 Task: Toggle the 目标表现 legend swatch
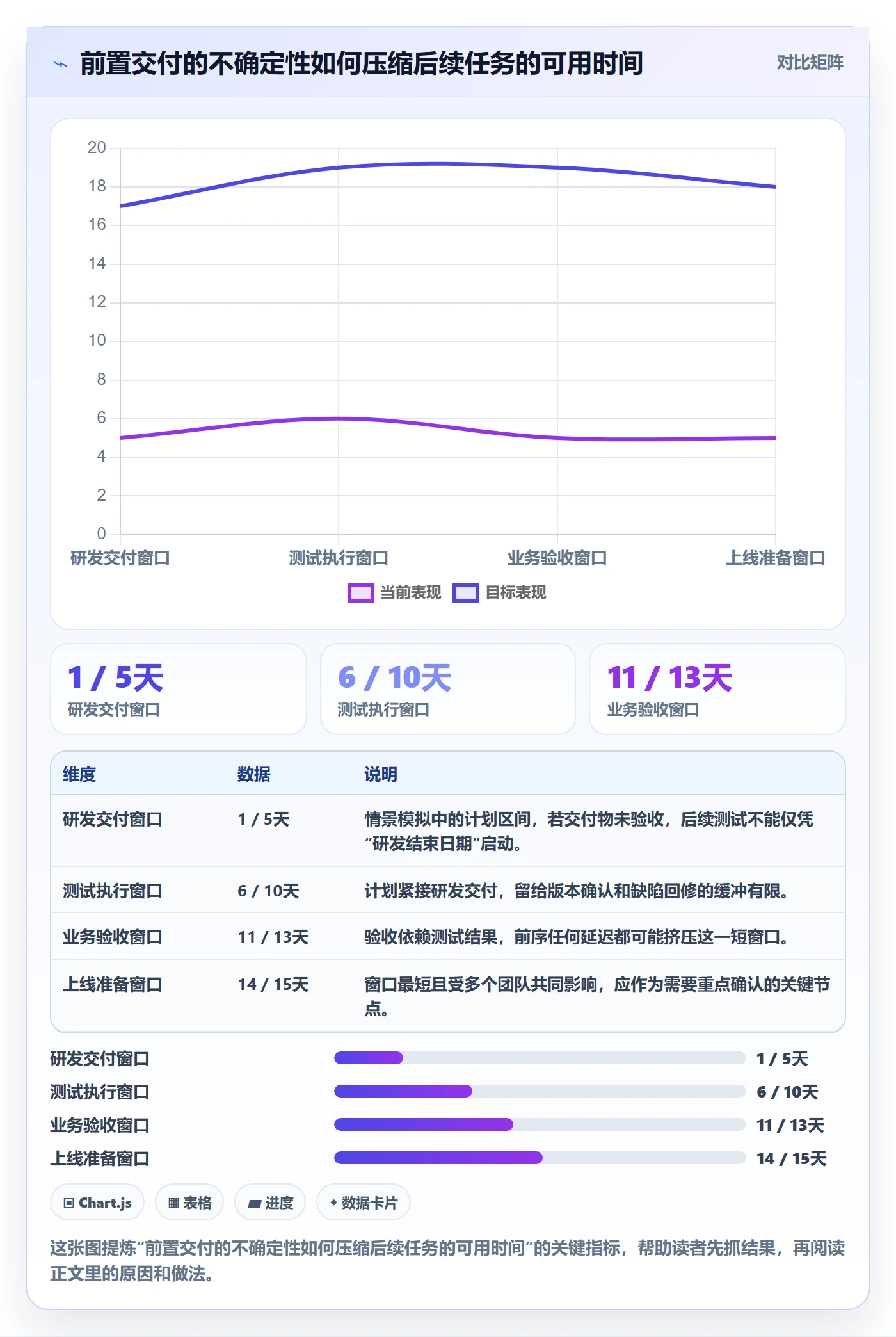[465, 593]
